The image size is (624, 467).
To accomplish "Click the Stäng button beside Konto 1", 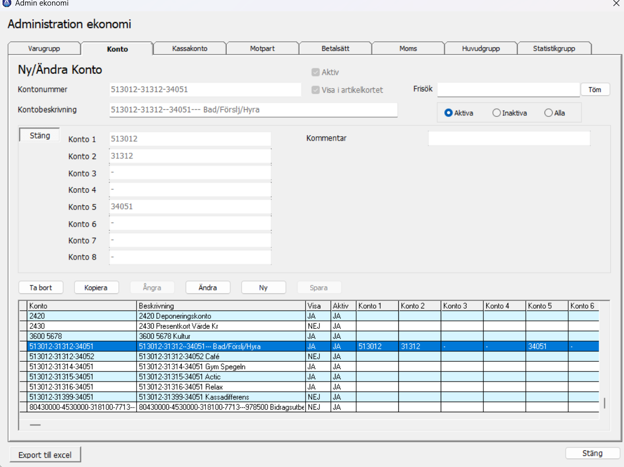I will click(x=40, y=135).
